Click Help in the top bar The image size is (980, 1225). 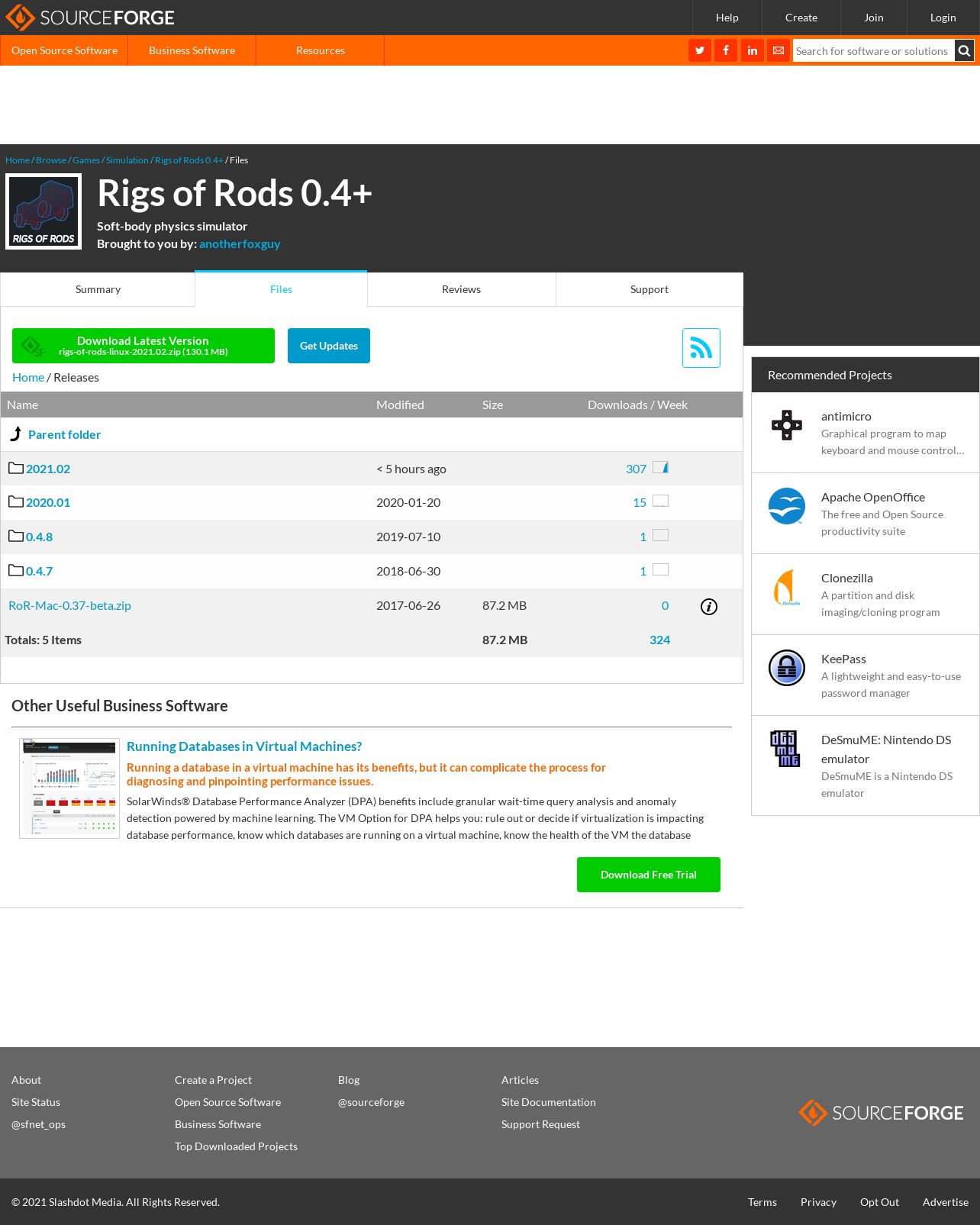pos(727,18)
